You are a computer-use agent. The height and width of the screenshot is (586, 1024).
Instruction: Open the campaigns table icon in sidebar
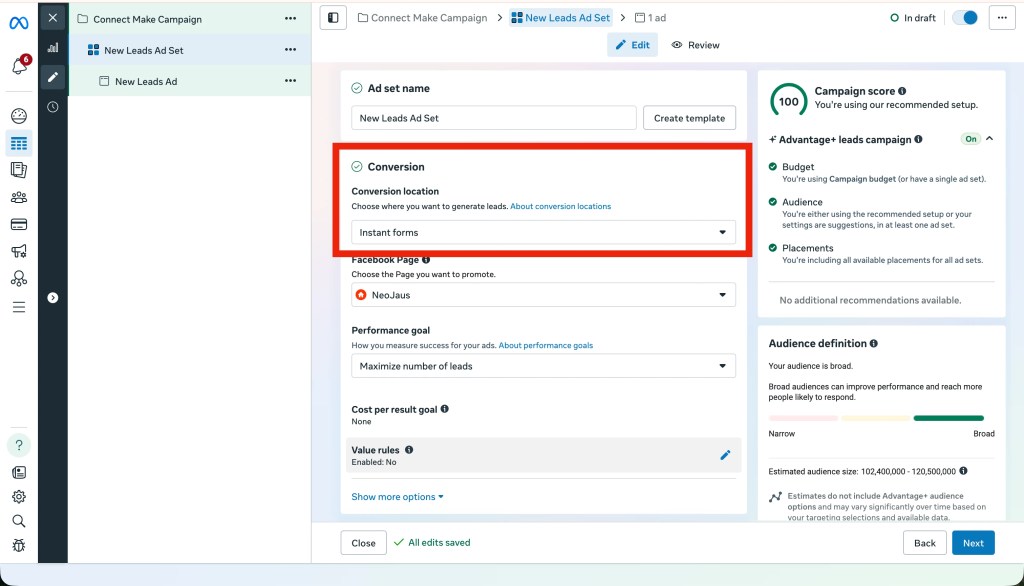pos(18,143)
